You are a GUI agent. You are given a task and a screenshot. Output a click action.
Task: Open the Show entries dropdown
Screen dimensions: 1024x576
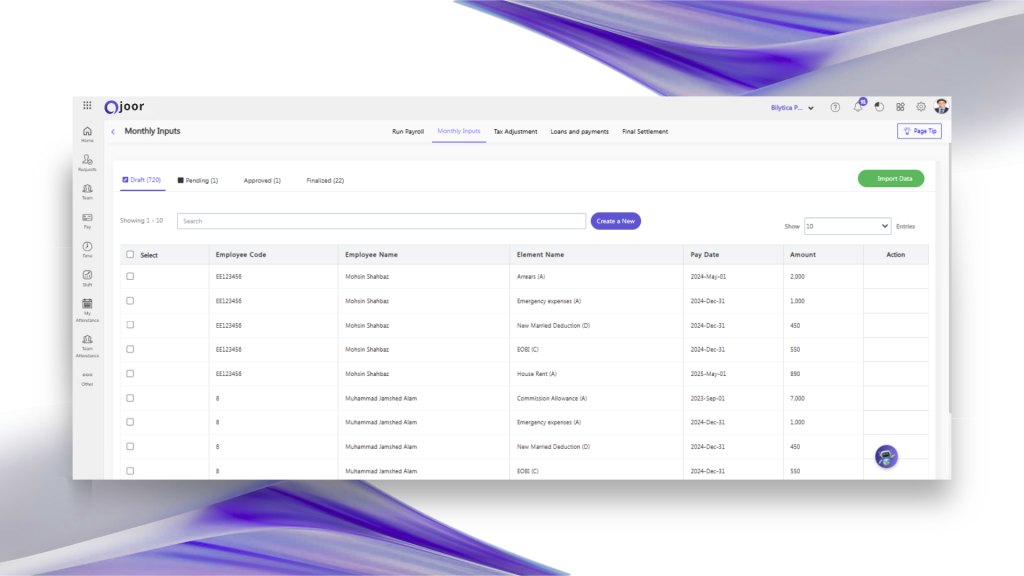pyautogui.click(x=847, y=226)
